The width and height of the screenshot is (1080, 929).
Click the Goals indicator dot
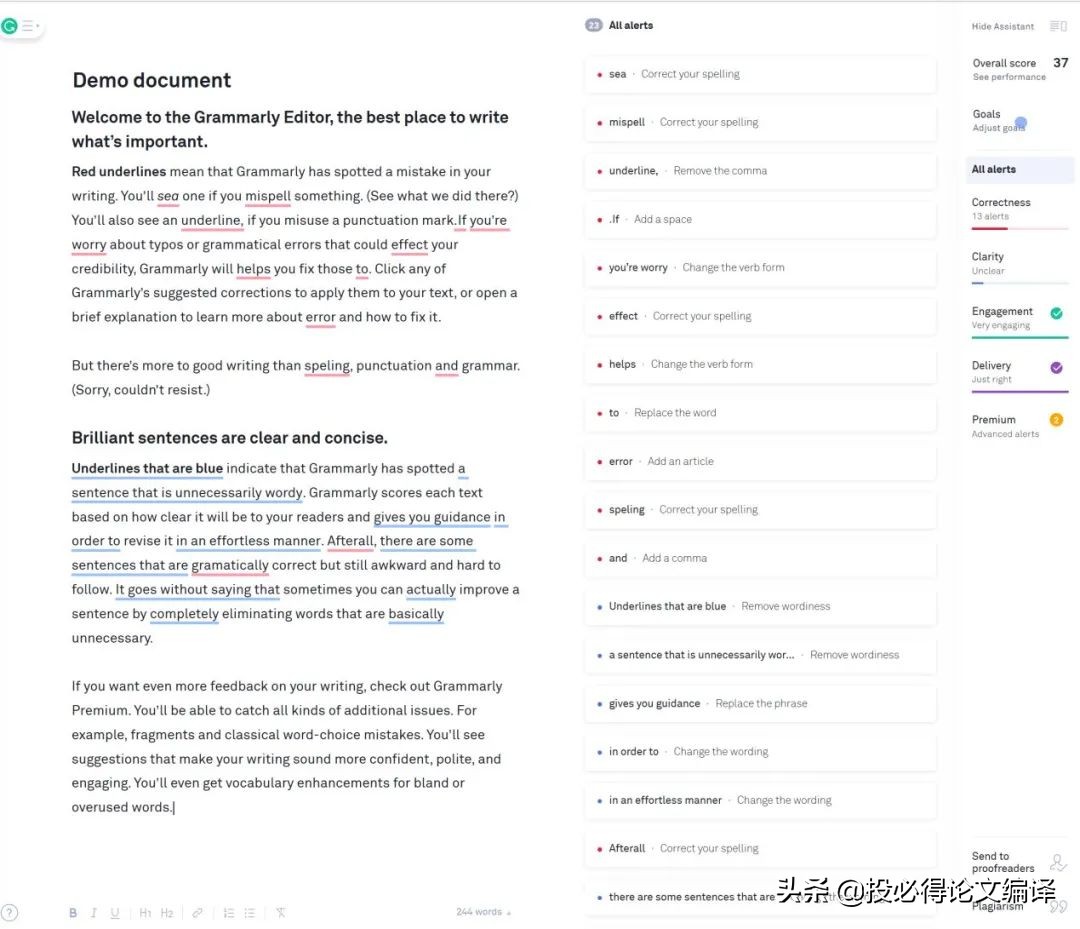(1021, 123)
